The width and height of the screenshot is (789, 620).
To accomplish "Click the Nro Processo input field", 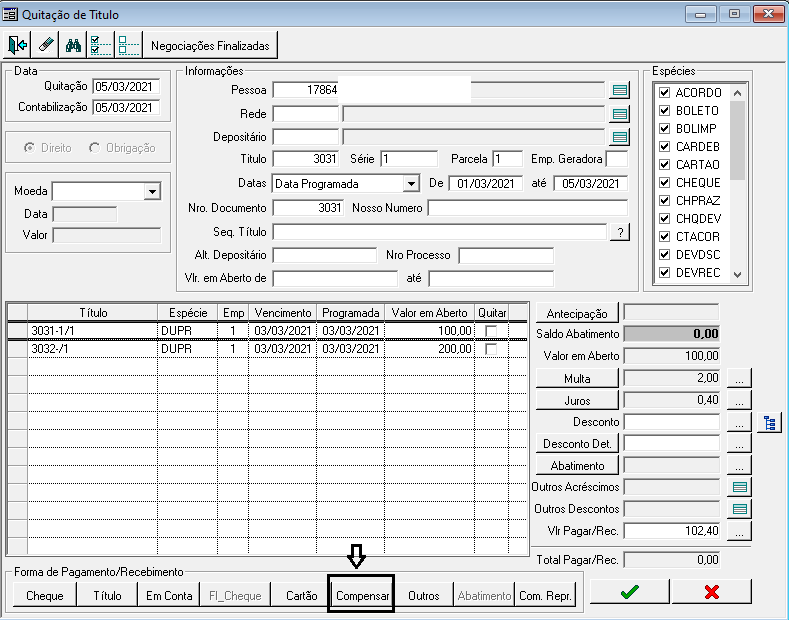I will [506, 255].
